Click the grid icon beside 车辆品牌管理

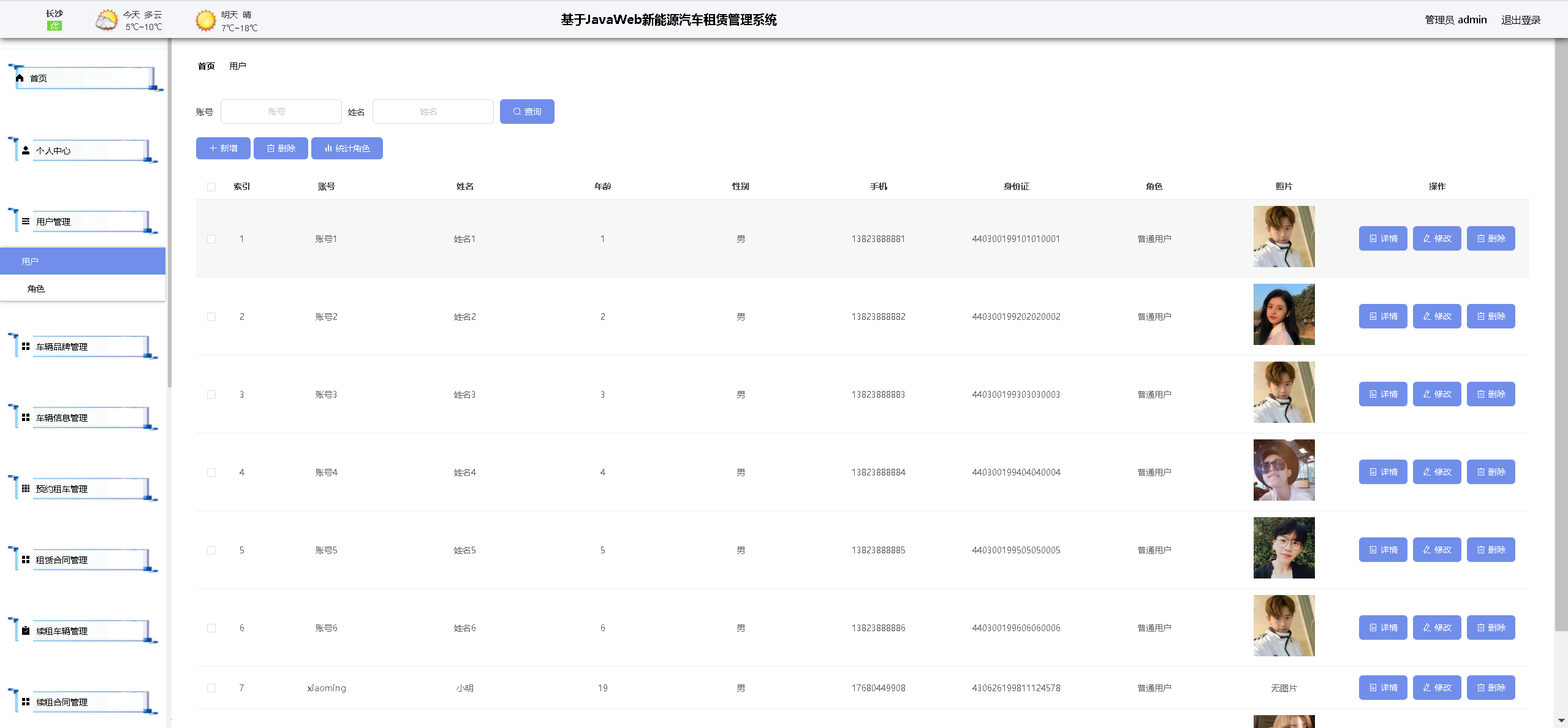(26, 346)
